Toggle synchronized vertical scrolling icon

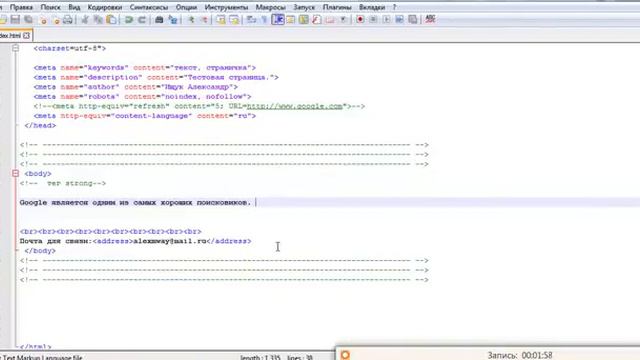coord(221,19)
